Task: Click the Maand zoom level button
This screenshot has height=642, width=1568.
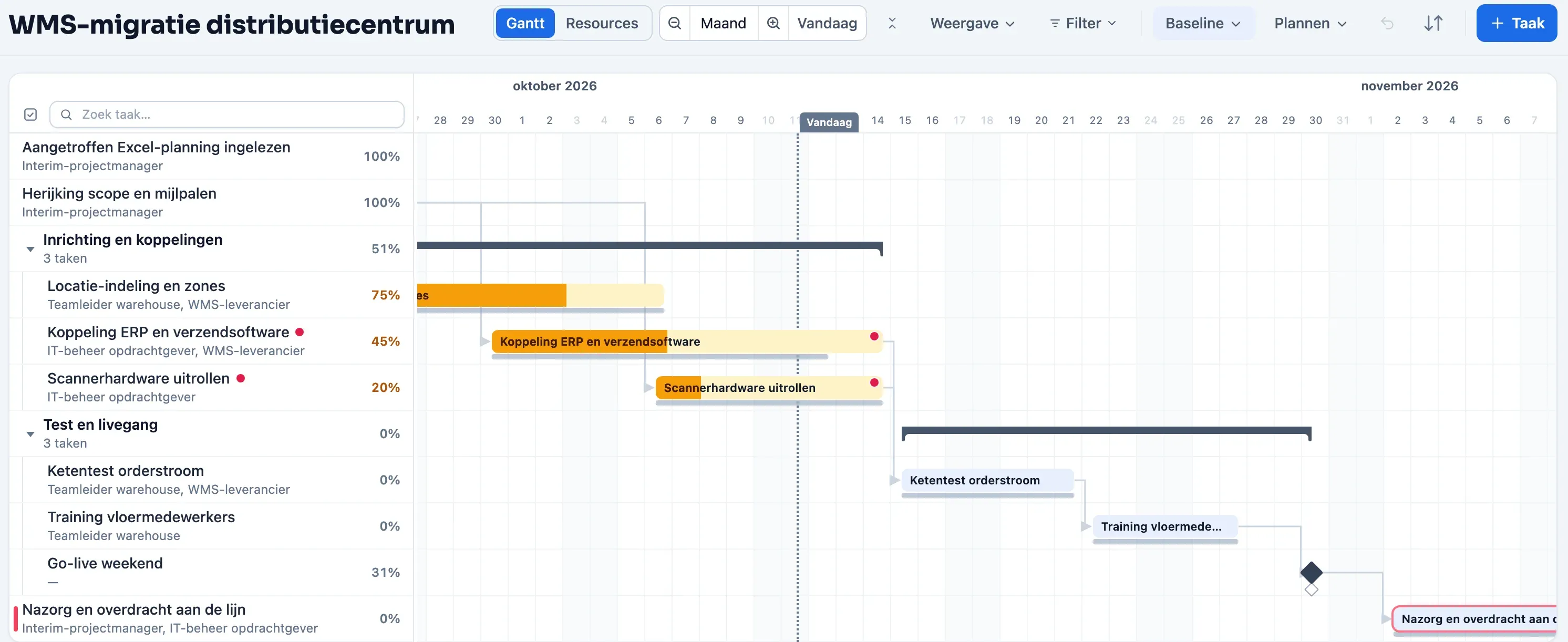Action: (x=723, y=23)
